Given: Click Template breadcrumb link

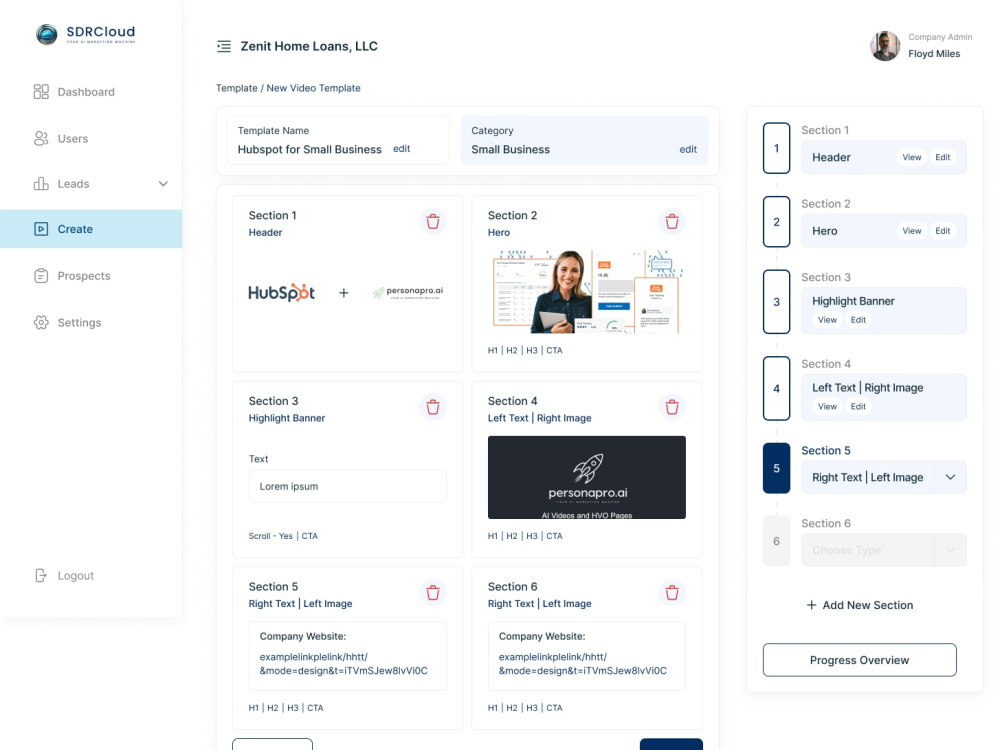Looking at the screenshot, I should point(237,88).
